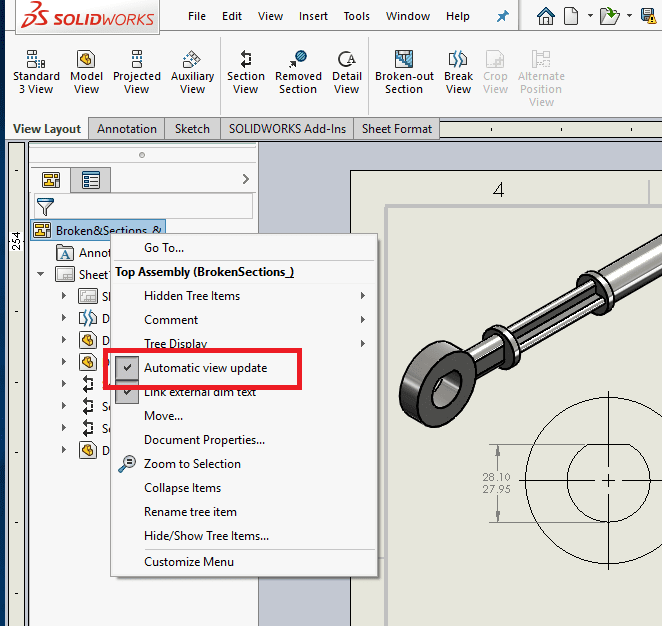
Task: Switch to the FeatureManager design tree tab
Action: [x=51, y=180]
